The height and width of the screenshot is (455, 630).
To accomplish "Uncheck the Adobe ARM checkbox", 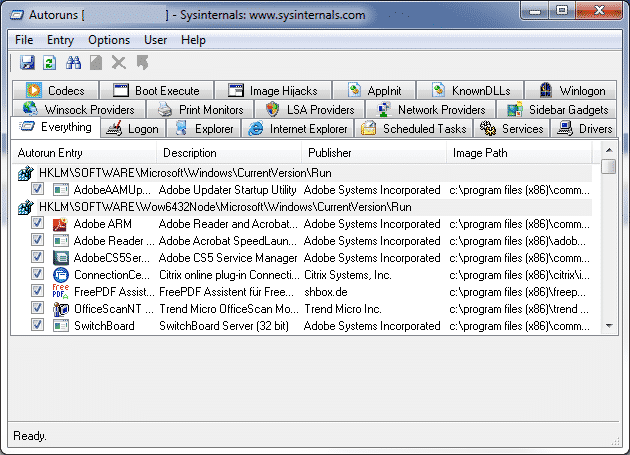I will [37, 222].
